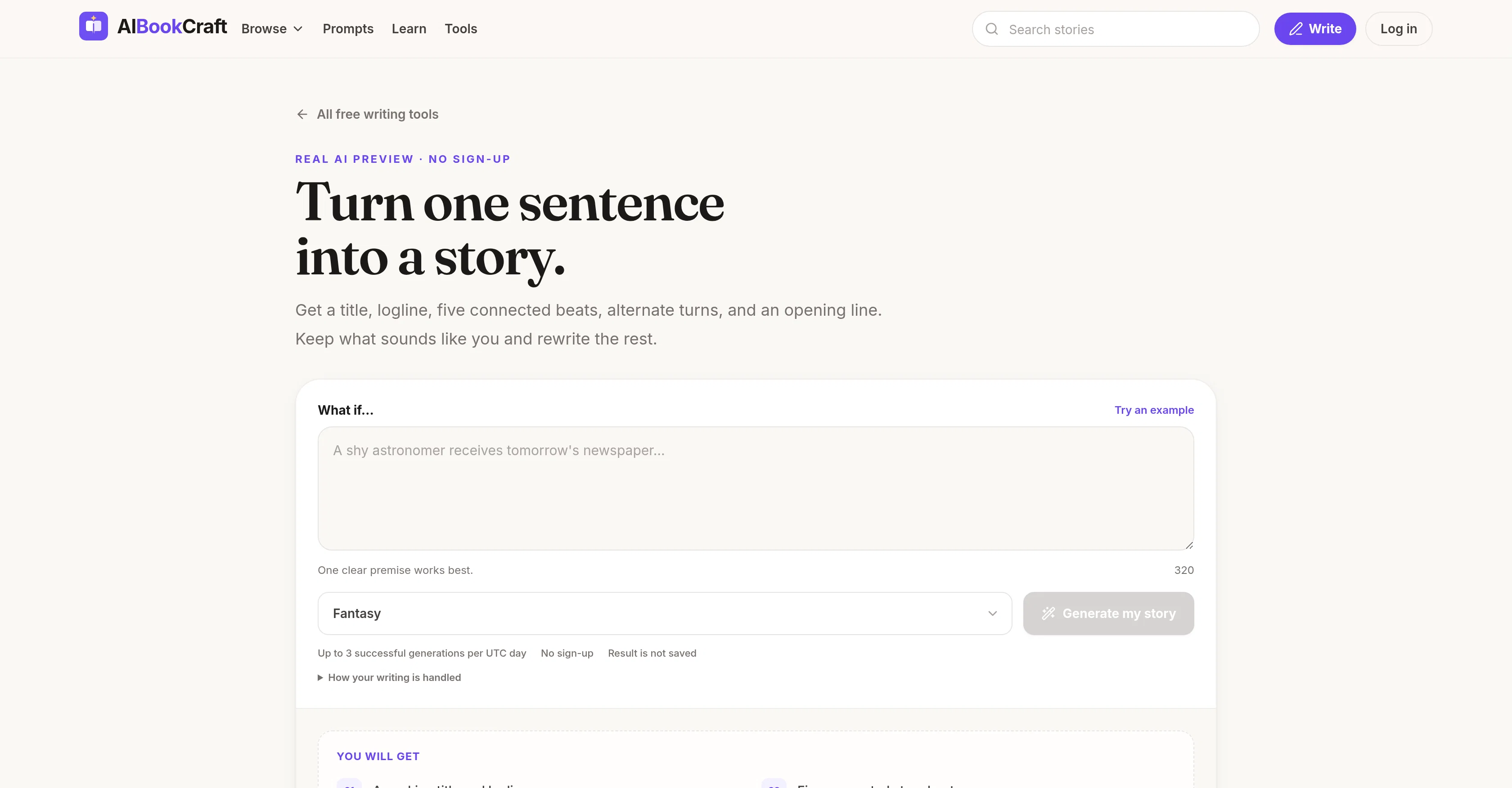Expand How your writing is handled
1512x788 pixels.
[389, 678]
